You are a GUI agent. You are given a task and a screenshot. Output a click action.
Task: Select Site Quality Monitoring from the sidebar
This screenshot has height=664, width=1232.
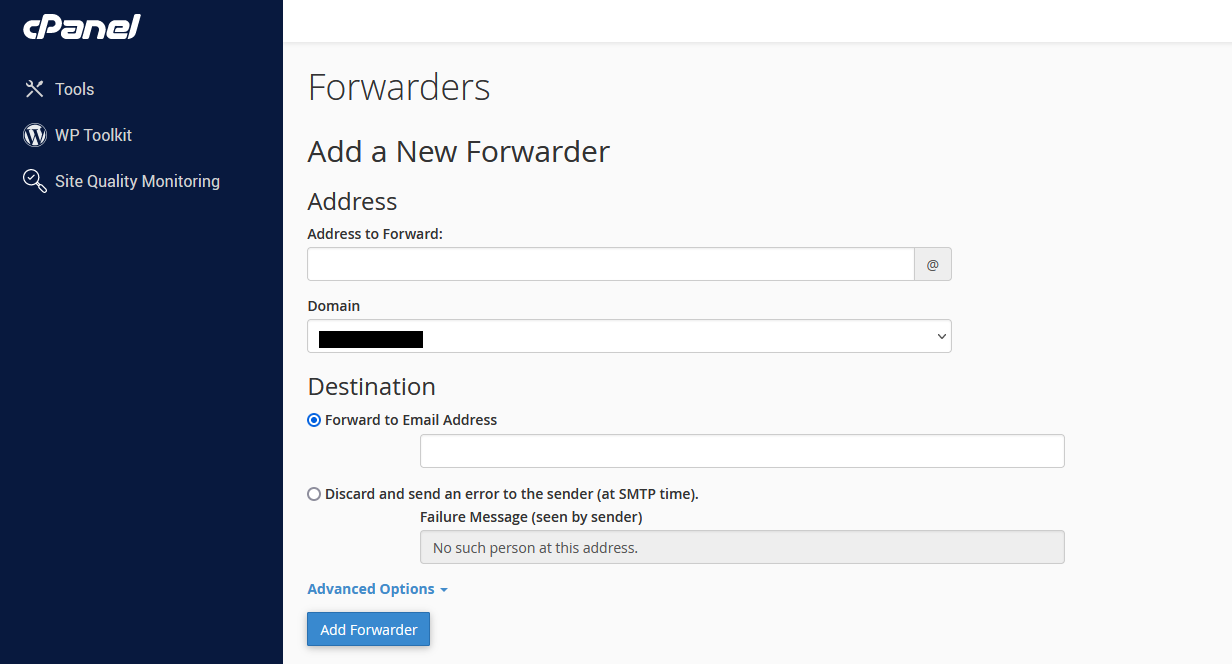(135, 181)
